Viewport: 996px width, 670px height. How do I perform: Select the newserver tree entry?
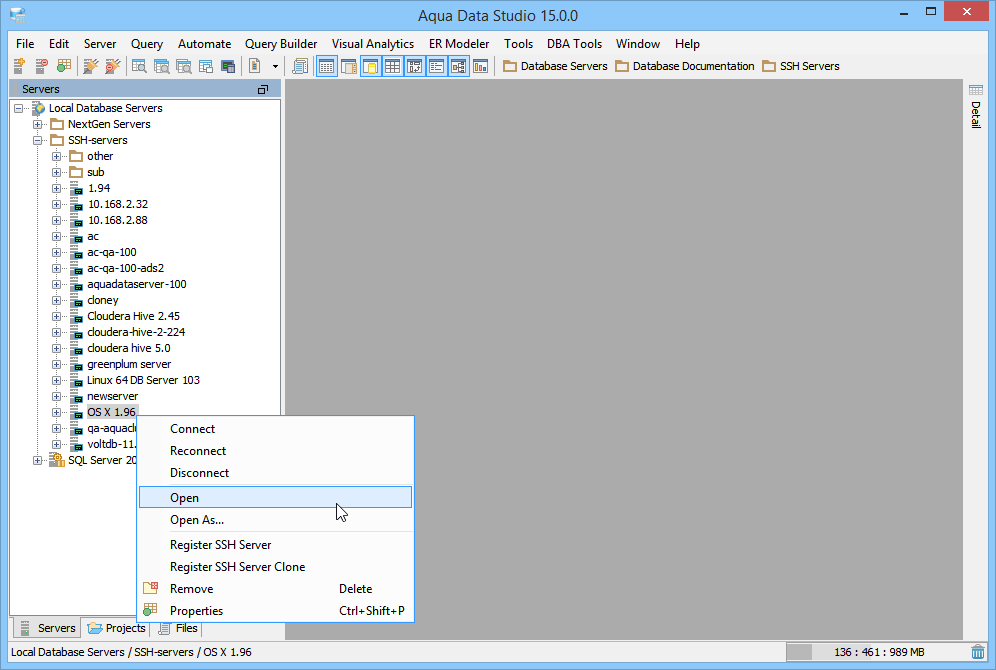(x=112, y=396)
